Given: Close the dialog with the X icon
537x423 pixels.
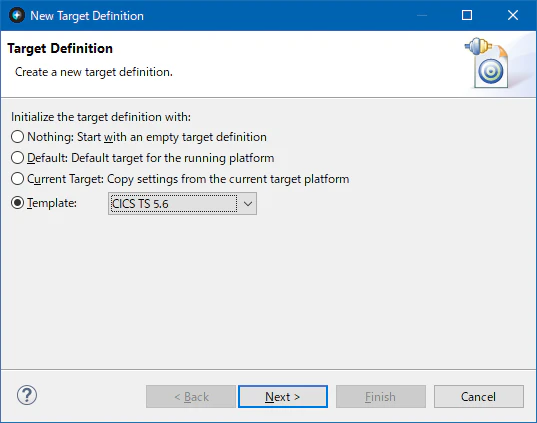Looking at the screenshot, I should (513, 15).
